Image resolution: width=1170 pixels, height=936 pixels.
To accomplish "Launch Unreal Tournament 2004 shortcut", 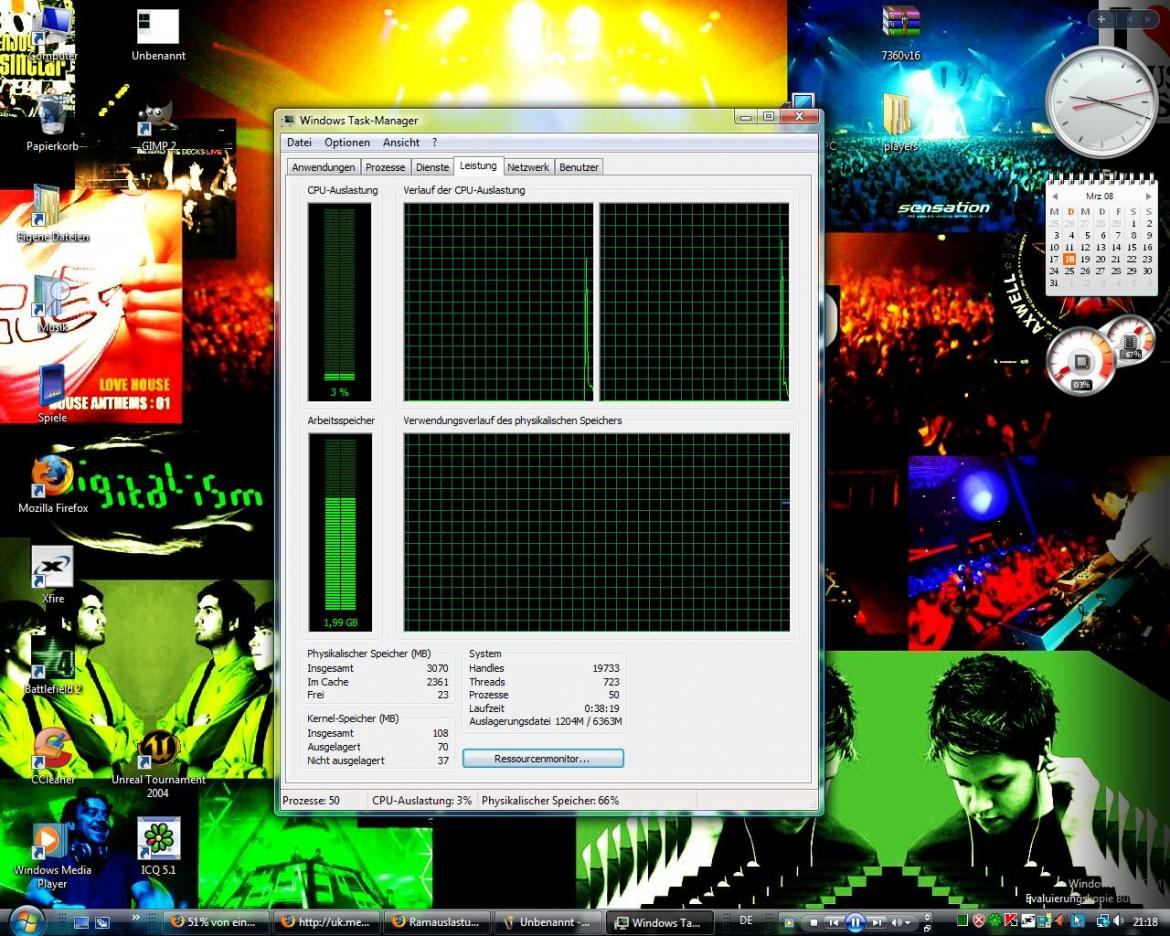I will point(158,763).
